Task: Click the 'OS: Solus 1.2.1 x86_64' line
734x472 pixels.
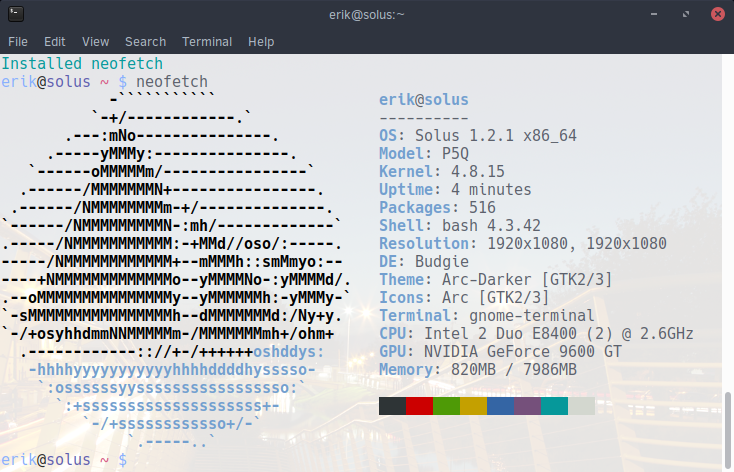Action: [x=478, y=136]
